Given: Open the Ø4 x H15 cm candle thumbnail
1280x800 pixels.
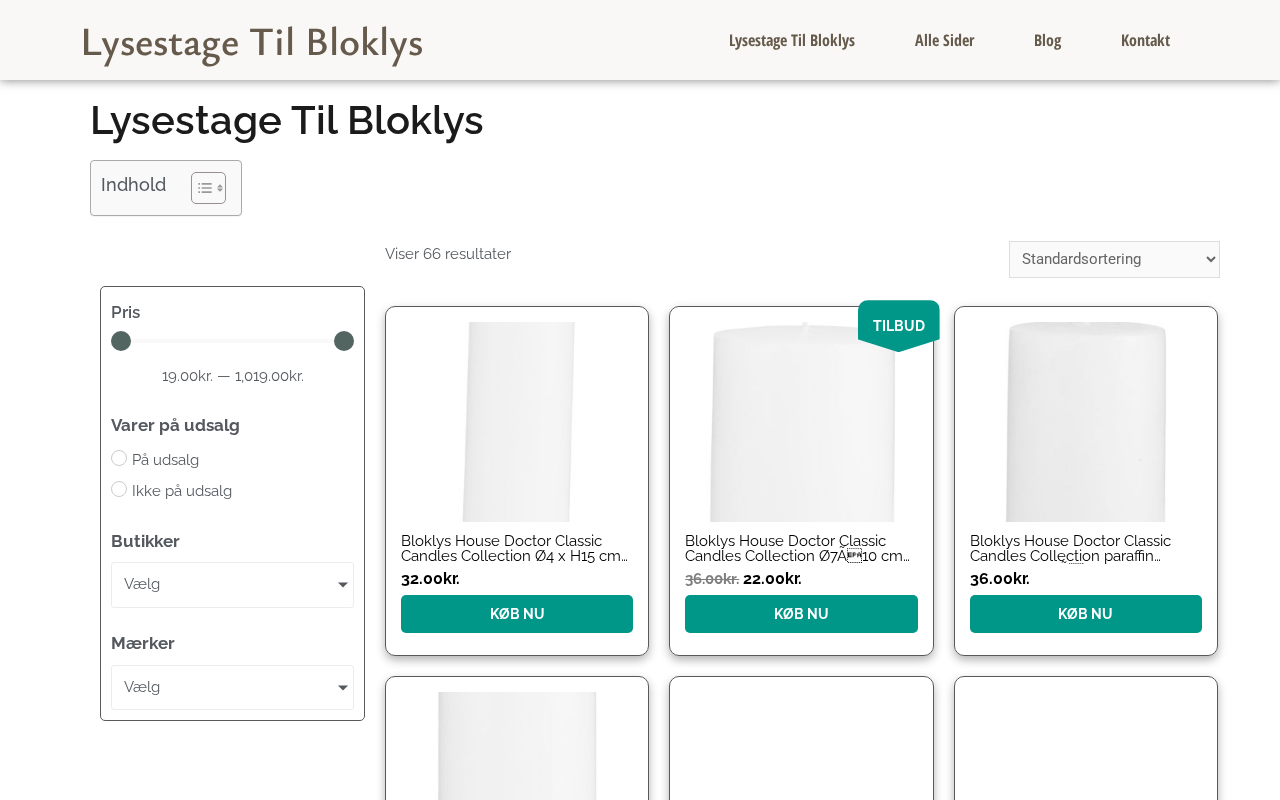Looking at the screenshot, I should click(517, 421).
